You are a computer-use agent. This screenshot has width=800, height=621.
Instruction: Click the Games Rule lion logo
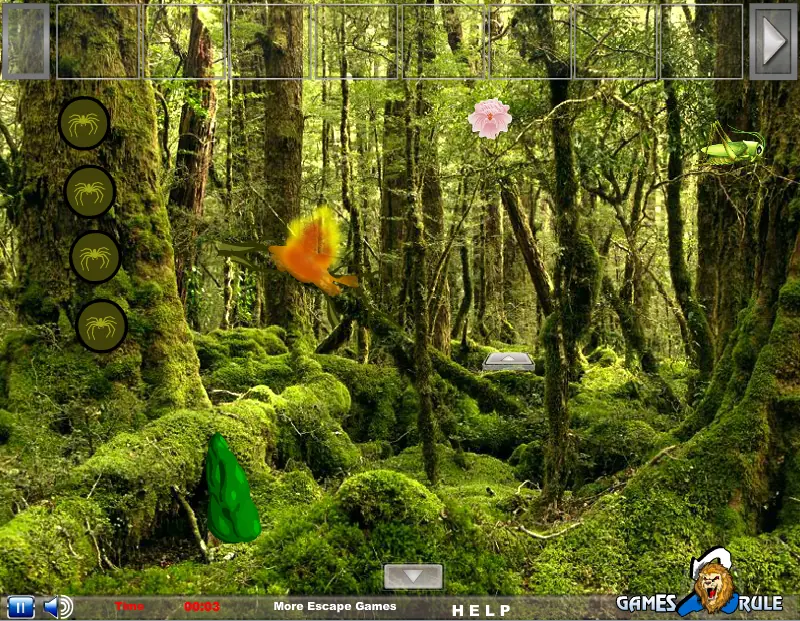tap(700, 582)
